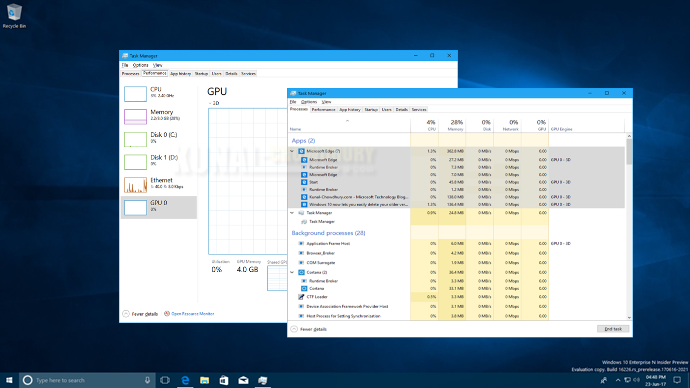Click Fewer details in the back Task Manager window
Viewport: 690px width, 388px height.
tap(140, 314)
